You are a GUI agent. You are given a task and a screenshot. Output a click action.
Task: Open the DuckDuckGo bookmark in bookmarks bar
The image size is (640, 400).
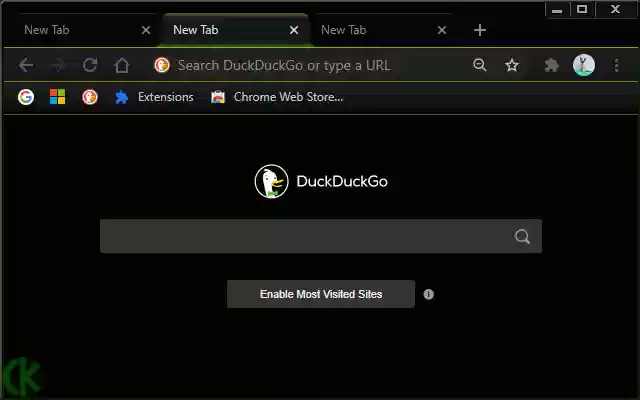(90, 97)
